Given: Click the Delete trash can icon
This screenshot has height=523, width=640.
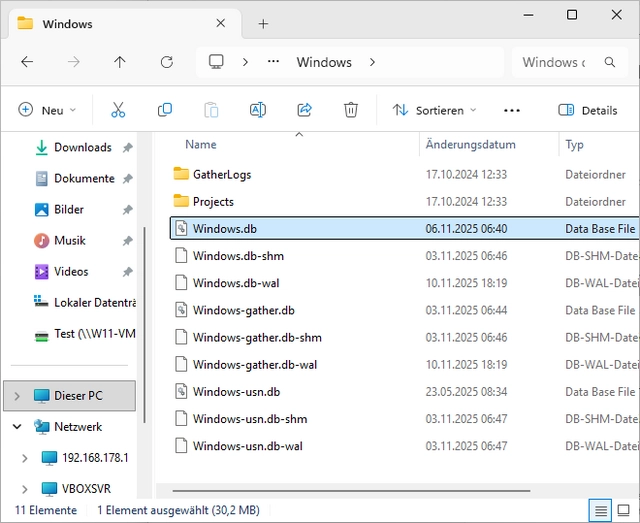Looking at the screenshot, I should [351, 110].
